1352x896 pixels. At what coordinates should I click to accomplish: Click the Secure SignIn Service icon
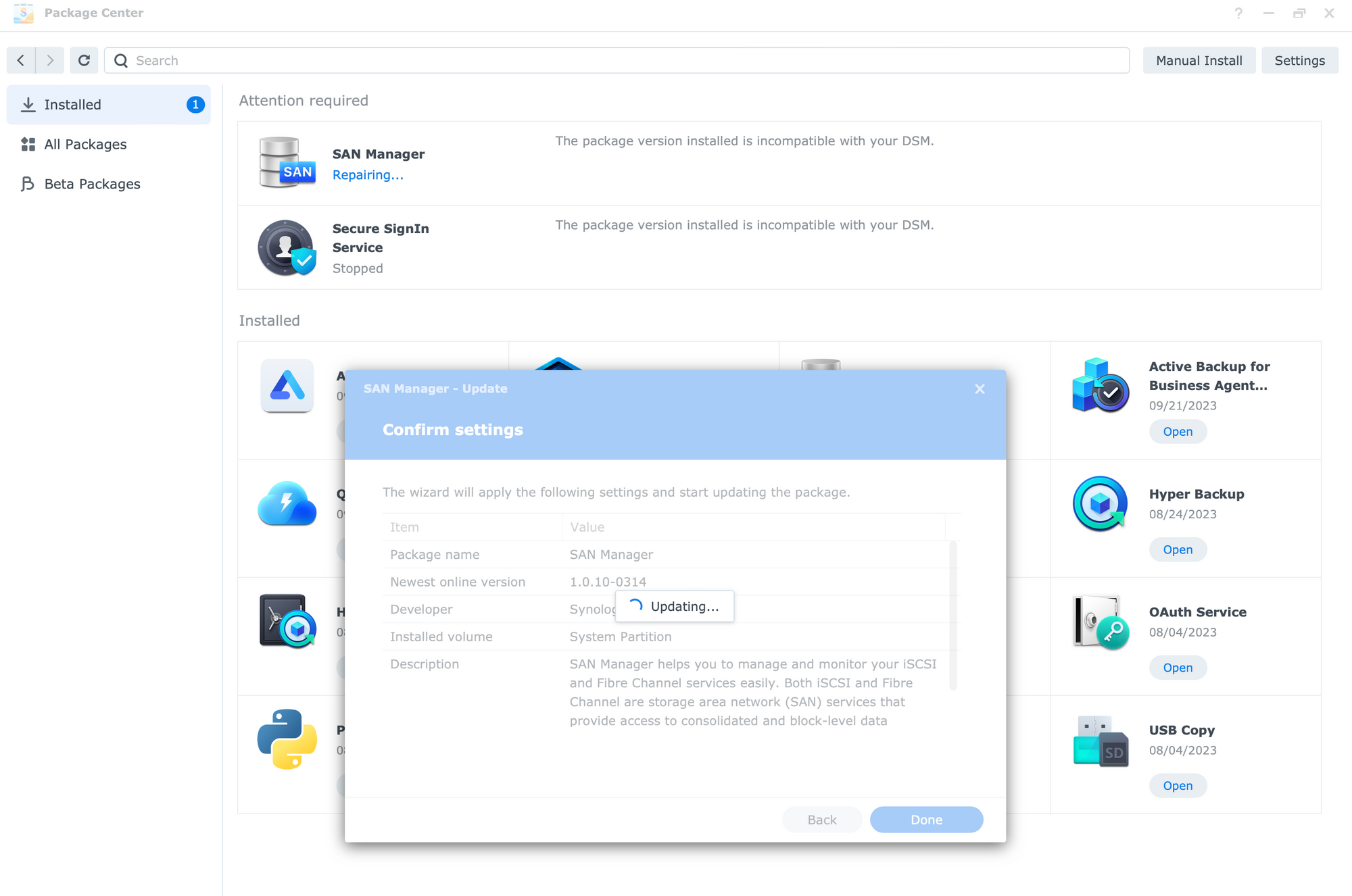[x=287, y=247]
